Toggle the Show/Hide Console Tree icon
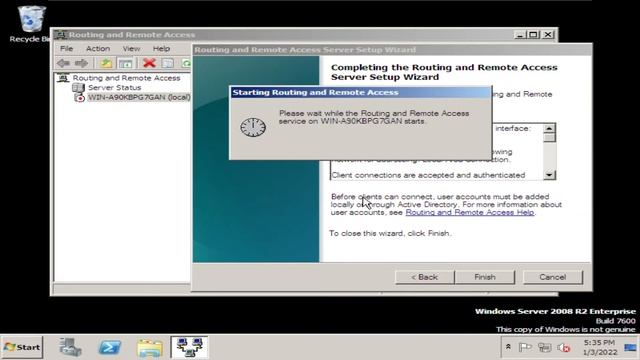The image size is (640, 360). pyautogui.click(x=125, y=63)
